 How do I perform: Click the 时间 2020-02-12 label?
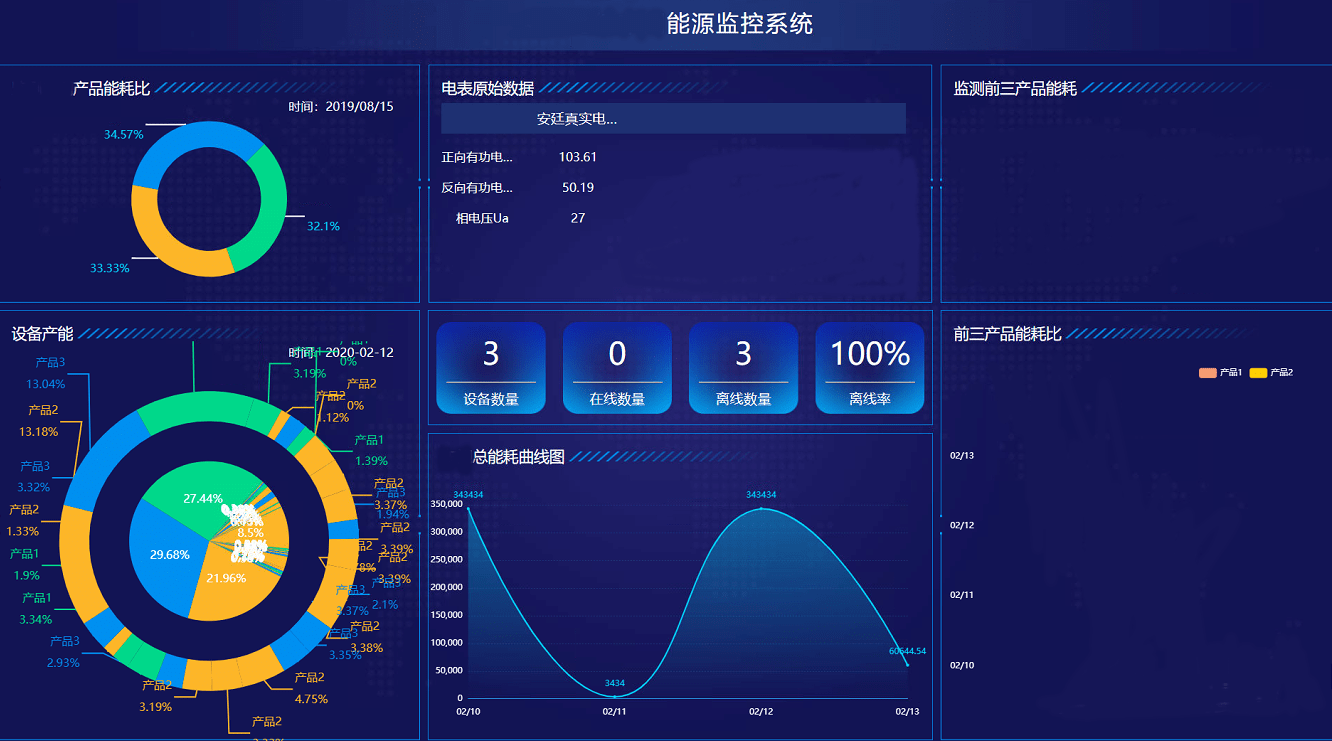click(x=341, y=353)
